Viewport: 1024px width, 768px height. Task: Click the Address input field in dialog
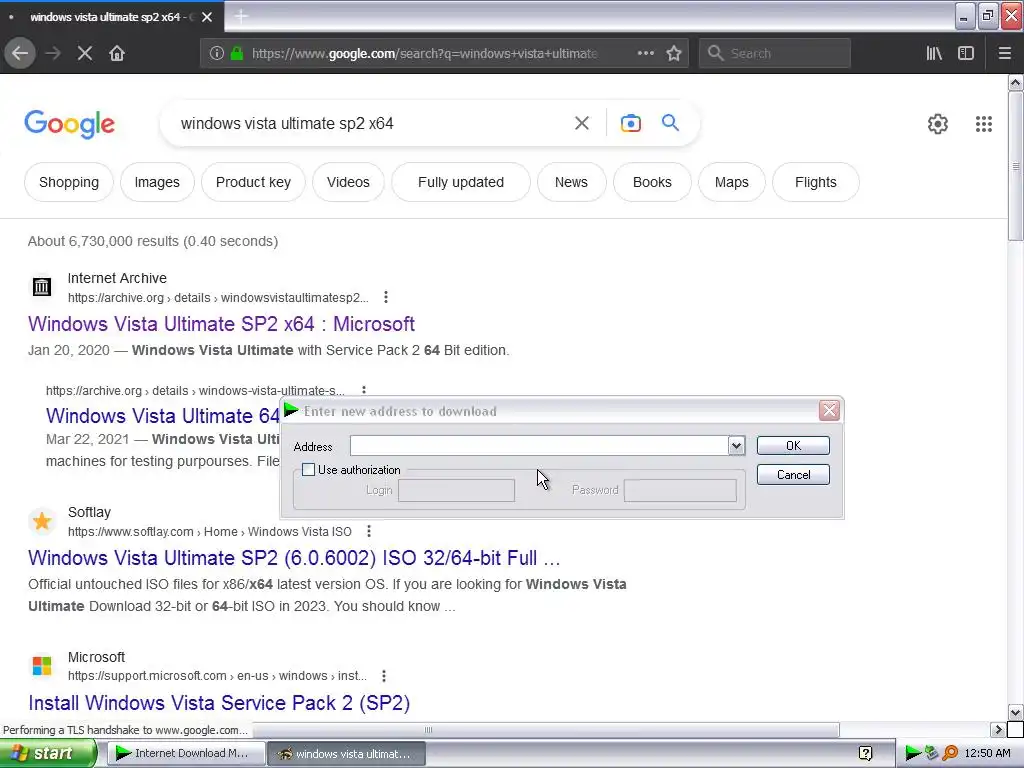(539, 446)
